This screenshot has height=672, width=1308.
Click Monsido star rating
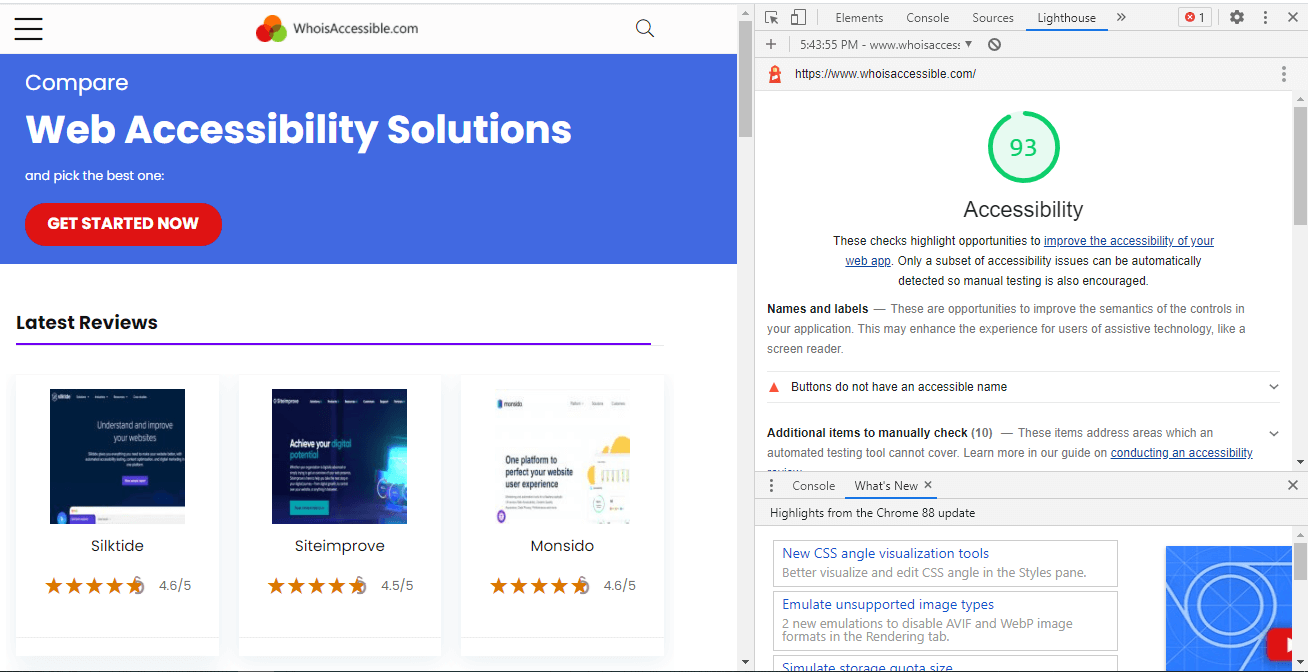[541, 585]
